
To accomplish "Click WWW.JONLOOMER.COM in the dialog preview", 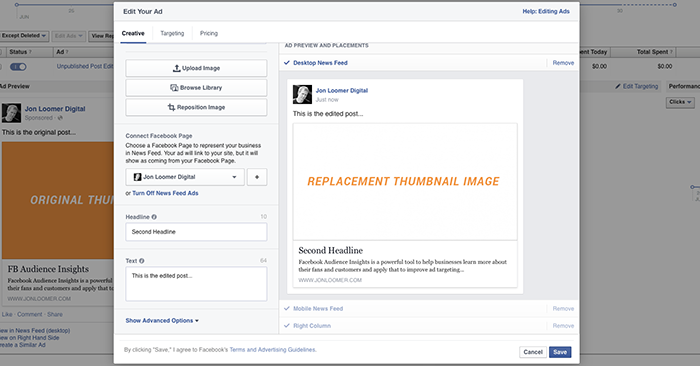I will pyautogui.click(x=330, y=280).
